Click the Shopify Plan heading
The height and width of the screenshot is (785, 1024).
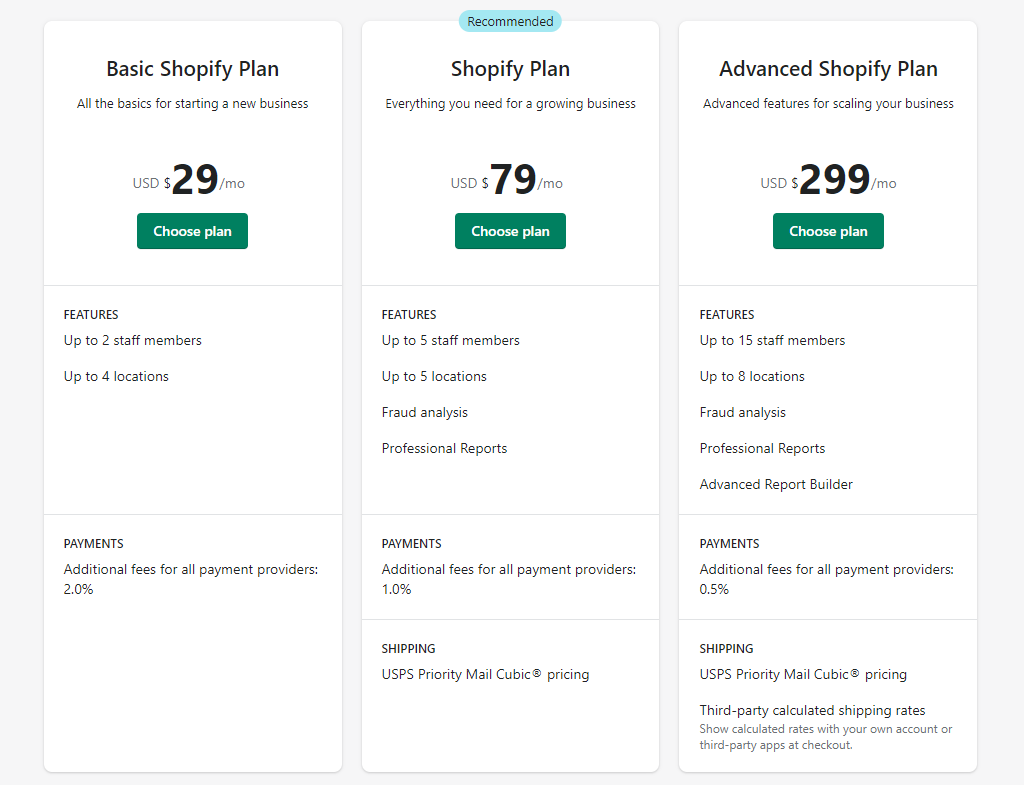coord(510,68)
